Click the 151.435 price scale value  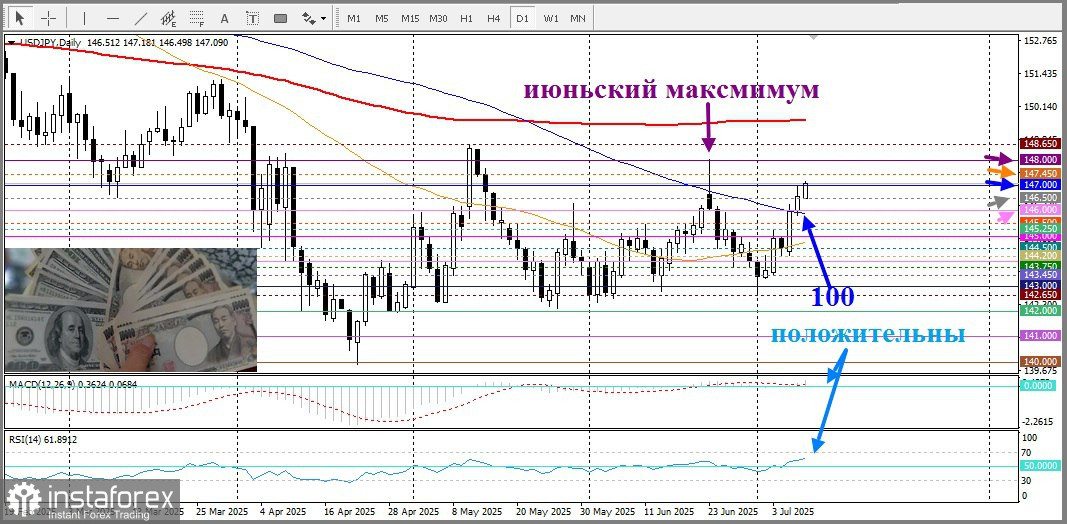(x=1040, y=73)
